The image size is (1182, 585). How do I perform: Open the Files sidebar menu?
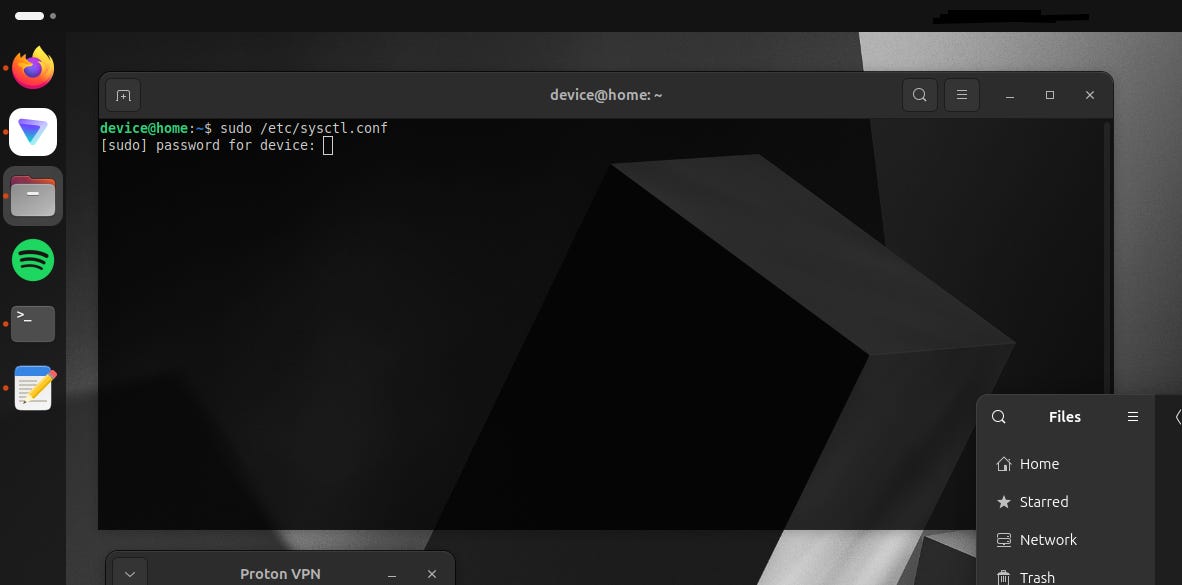coord(1133,417)
